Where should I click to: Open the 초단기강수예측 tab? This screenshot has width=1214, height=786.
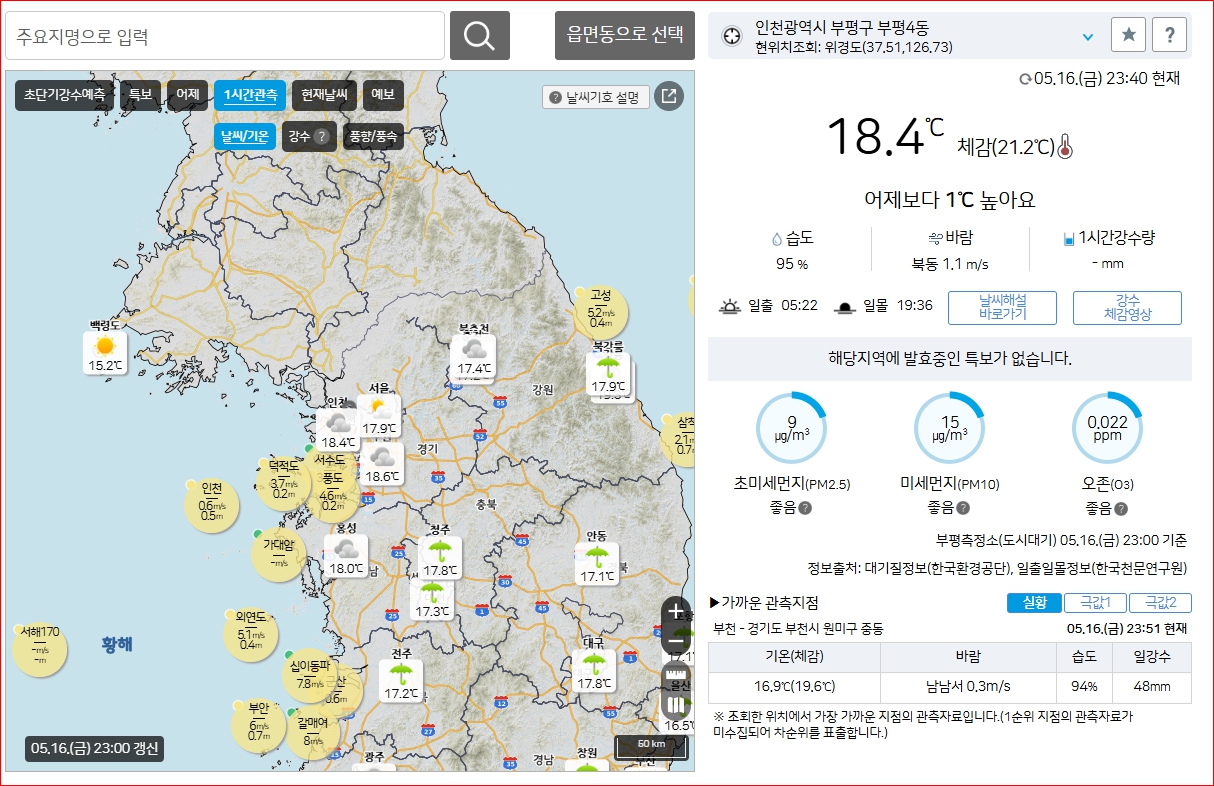tap(65, 95)
